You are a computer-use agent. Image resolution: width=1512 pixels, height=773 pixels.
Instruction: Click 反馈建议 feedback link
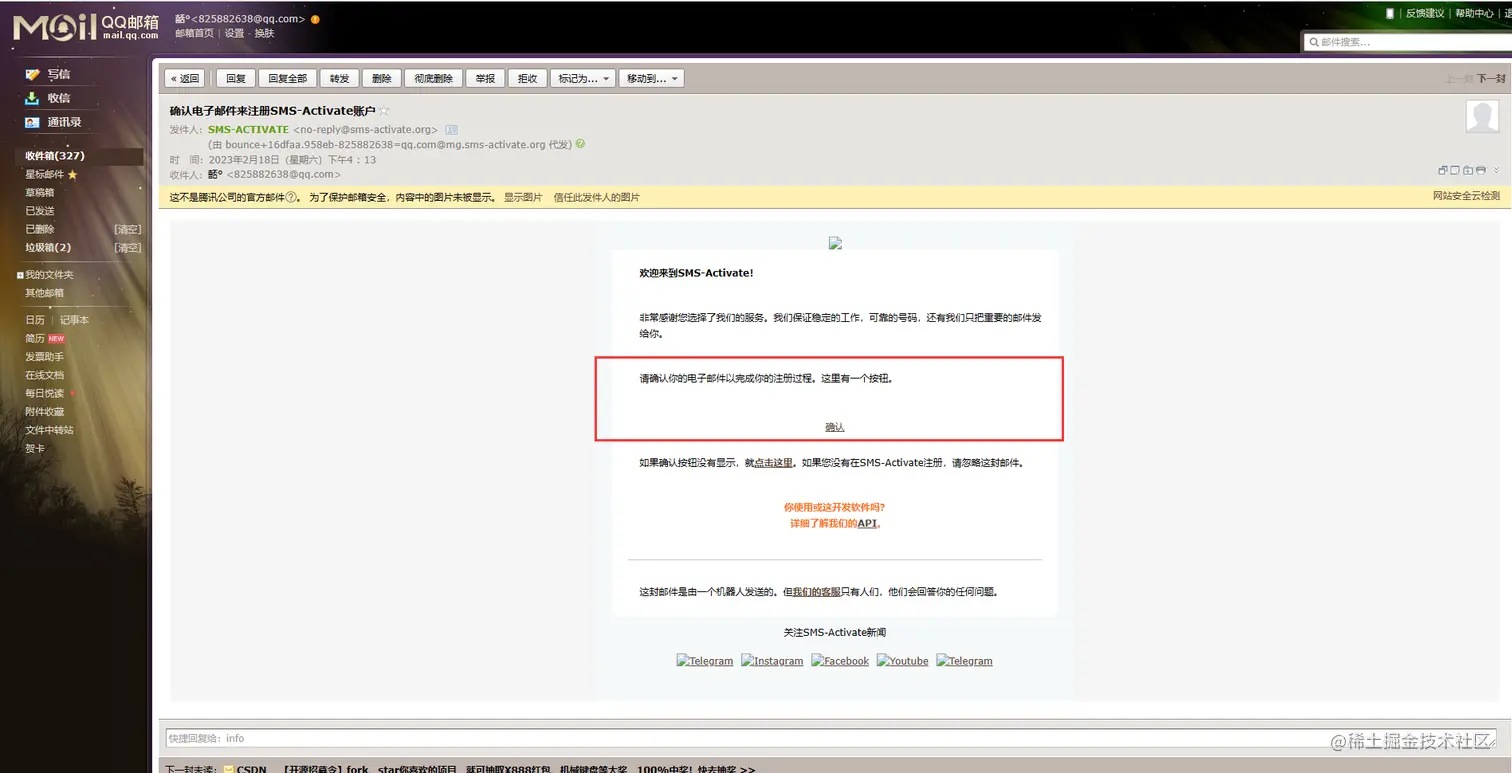[1425, 13]
